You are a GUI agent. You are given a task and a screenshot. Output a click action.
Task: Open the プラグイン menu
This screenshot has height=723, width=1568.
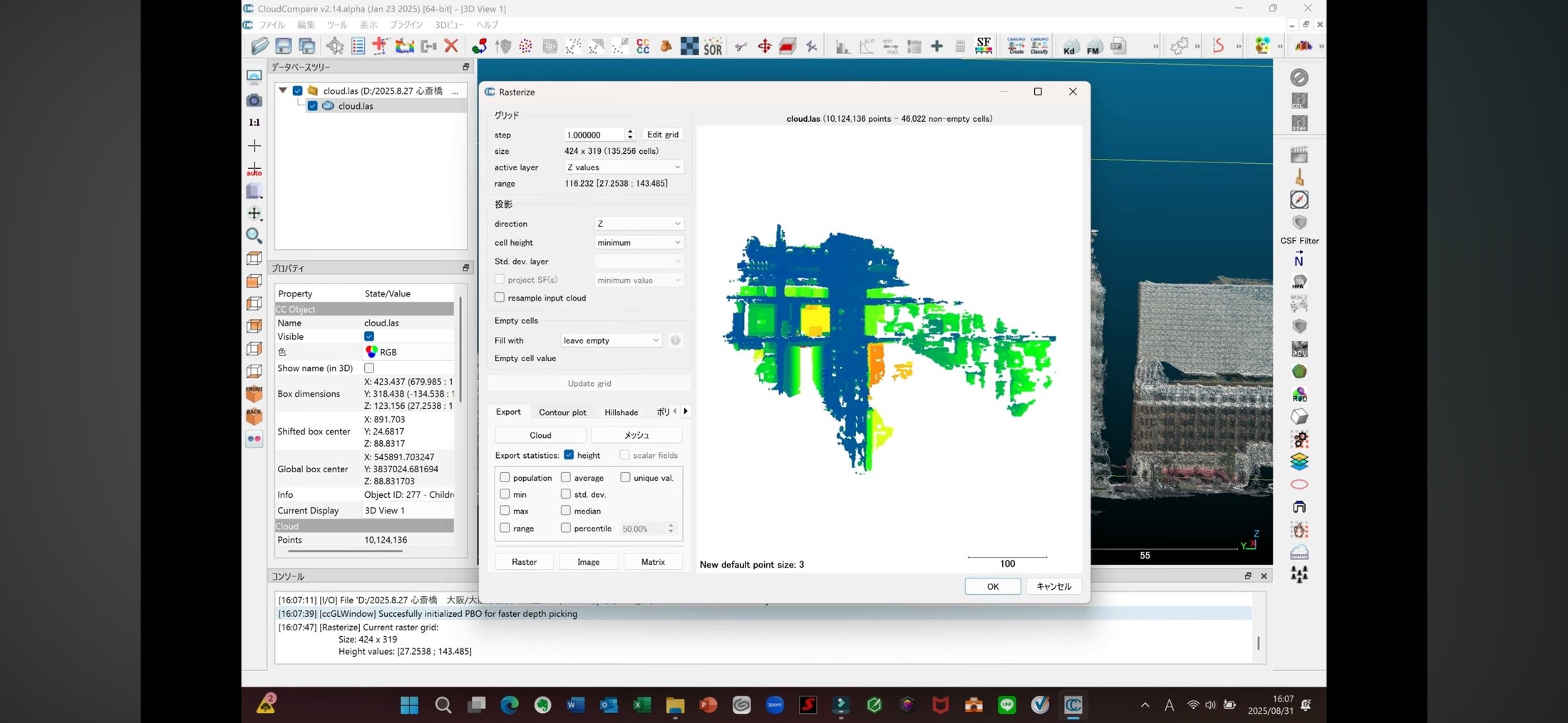(x=406, y=25)
